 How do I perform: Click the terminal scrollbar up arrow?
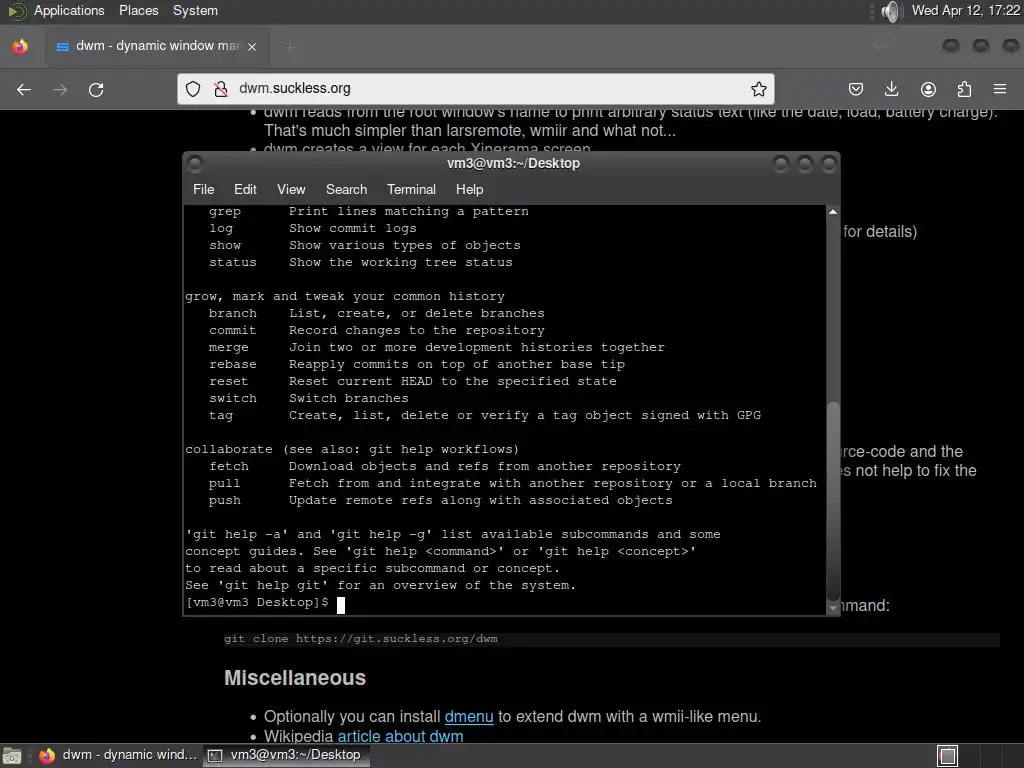(833, 212)
